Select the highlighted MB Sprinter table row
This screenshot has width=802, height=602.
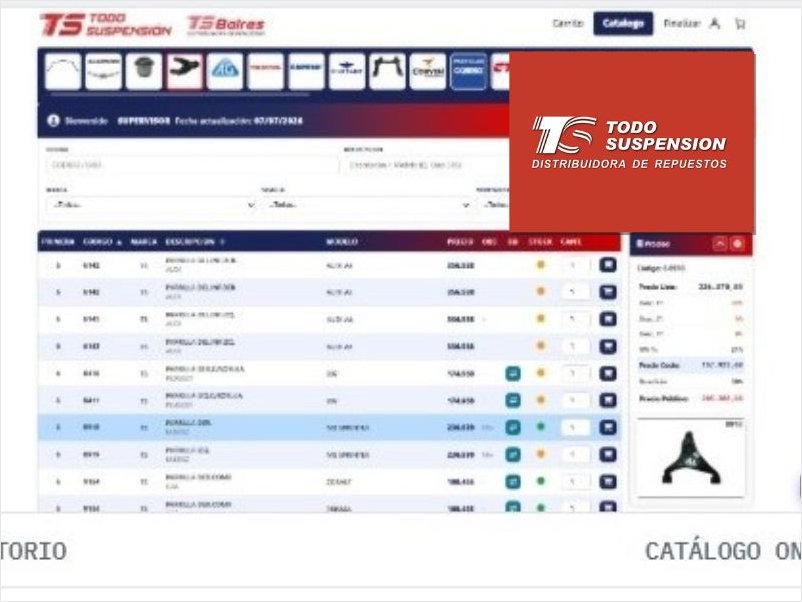tap(329, 427)
